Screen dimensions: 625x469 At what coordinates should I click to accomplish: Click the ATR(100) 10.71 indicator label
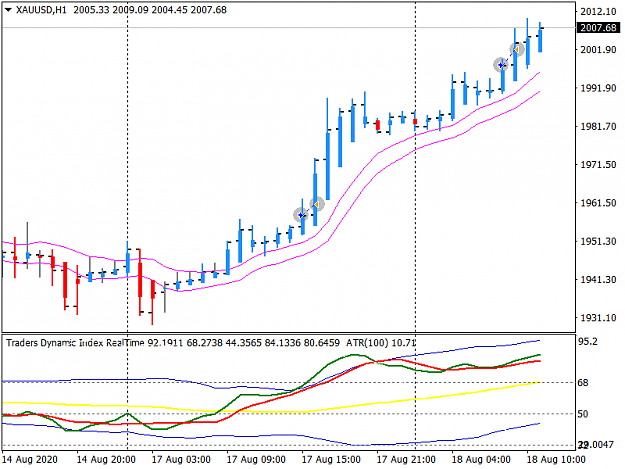(x=381, y=343)
